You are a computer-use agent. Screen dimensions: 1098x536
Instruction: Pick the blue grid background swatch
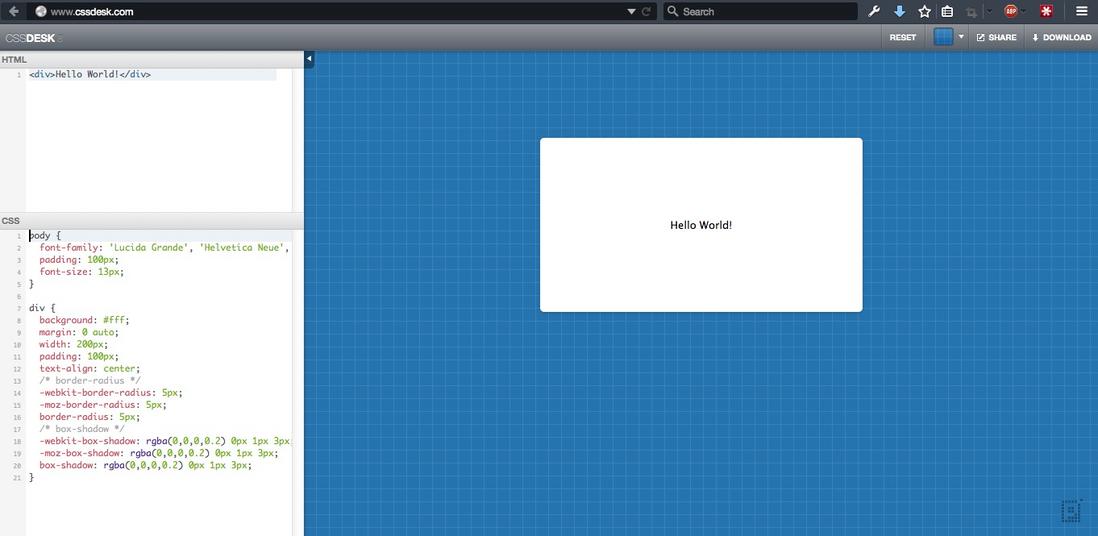(943, 37)
